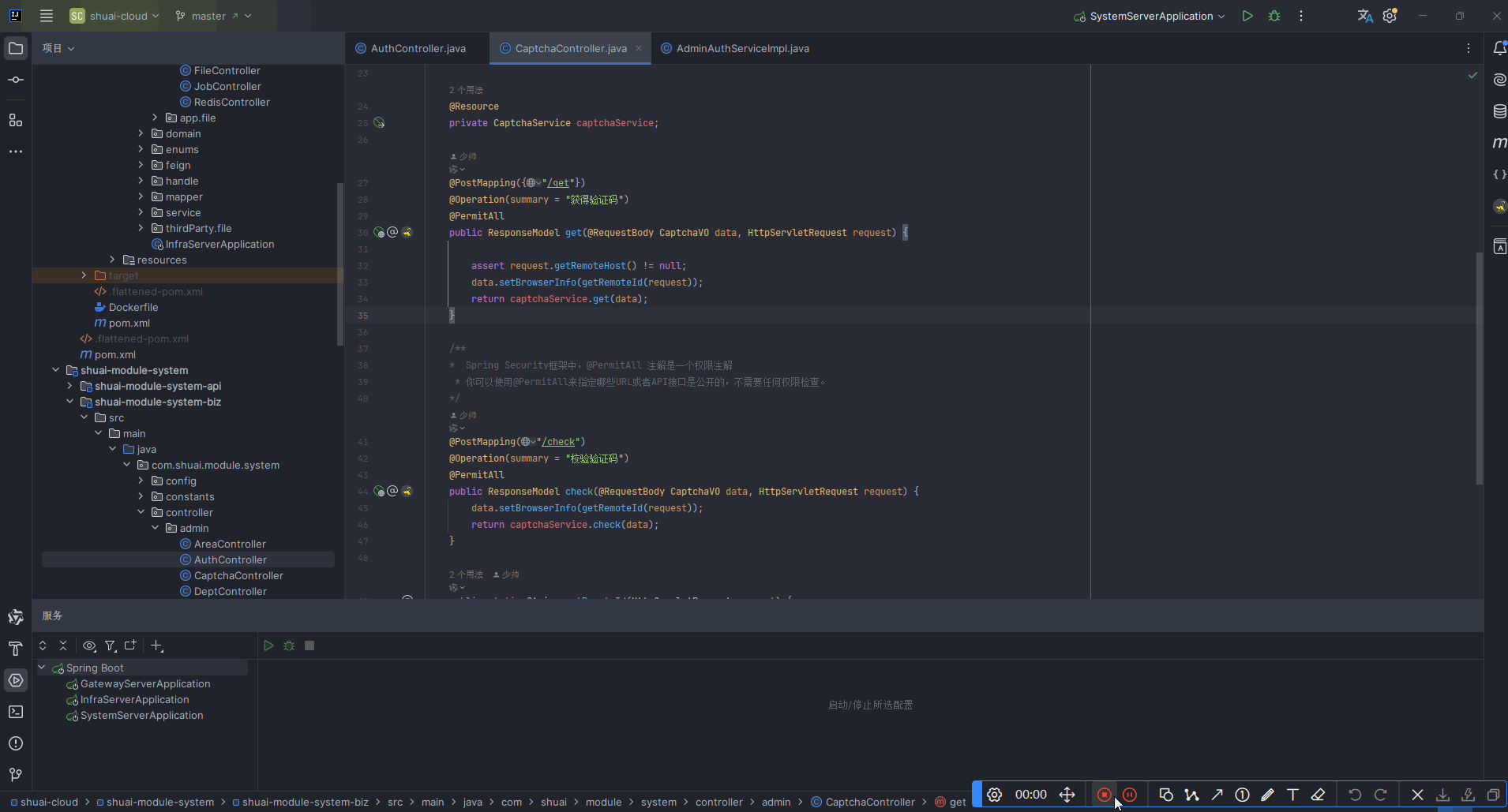Image resolution: width=1508 pixels, height=812 pixels.
Task: Open Dockerfile in the project tree
Action: click(133, 308)
